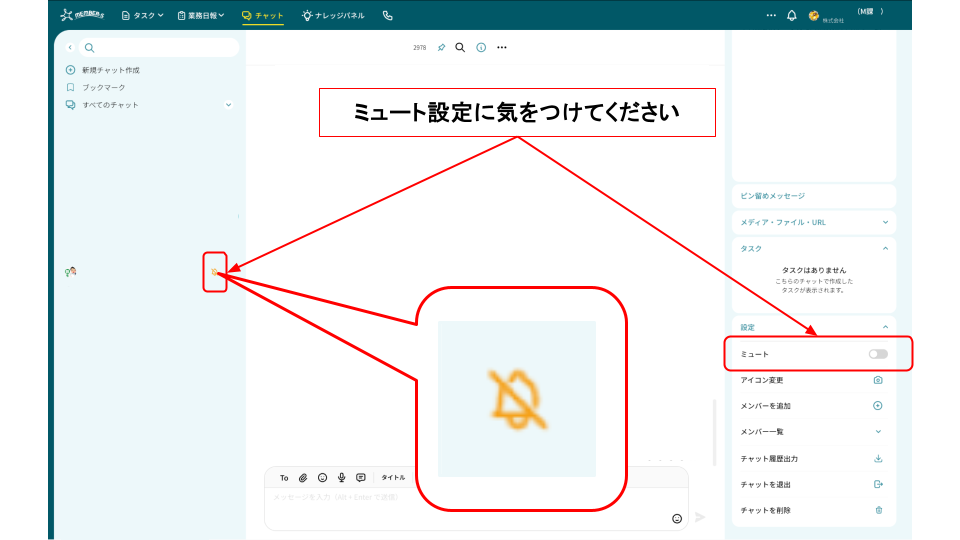Click the info icon in chat header
Viewport: 960px width, 540px height.
pyautogui.click(x=481, y=47)
